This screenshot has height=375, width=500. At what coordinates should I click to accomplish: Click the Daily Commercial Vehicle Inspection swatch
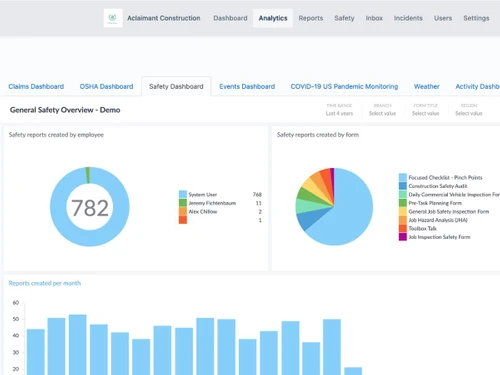(x=403, y=194)
